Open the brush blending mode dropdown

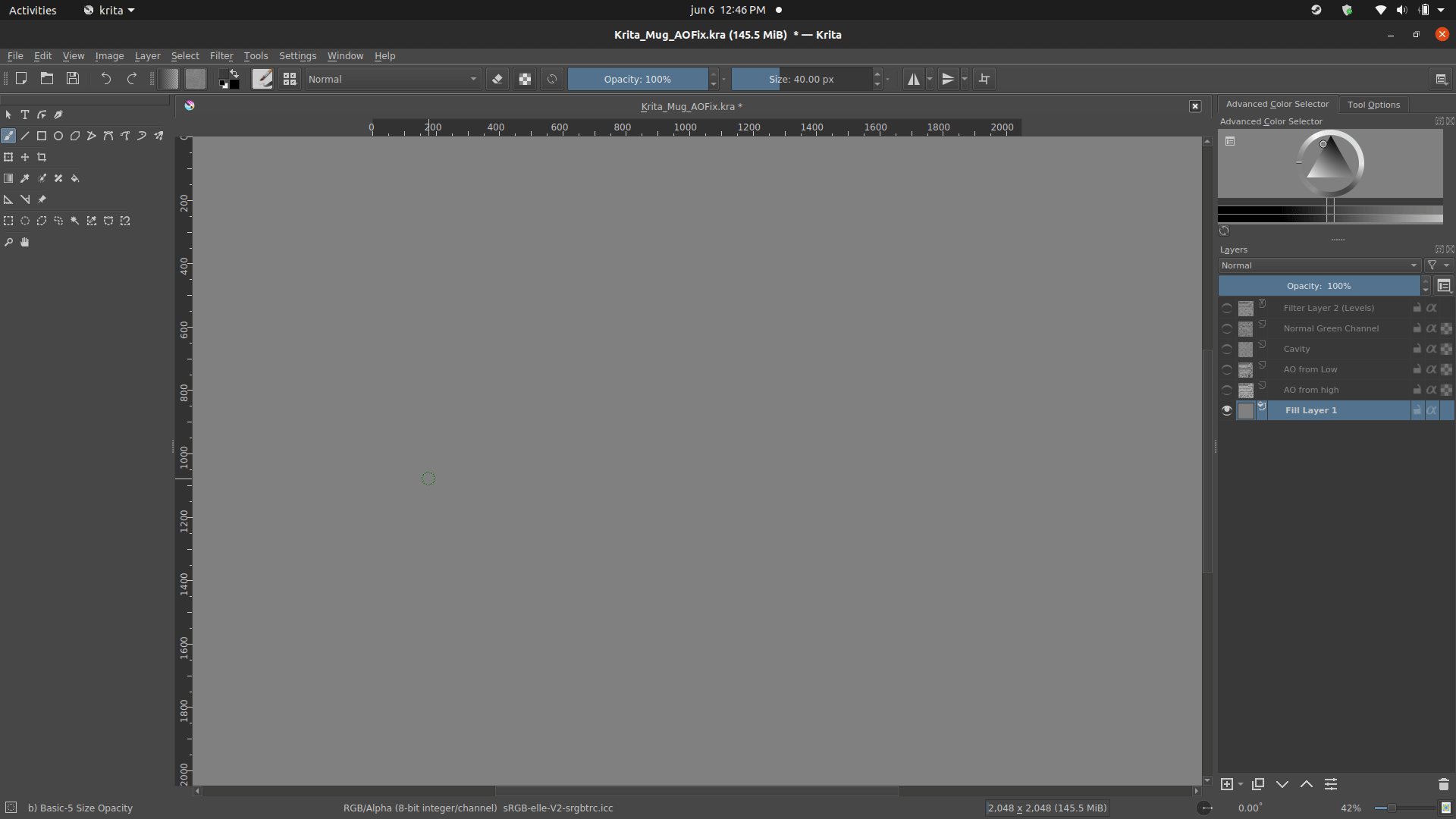(x=393, y=79)
